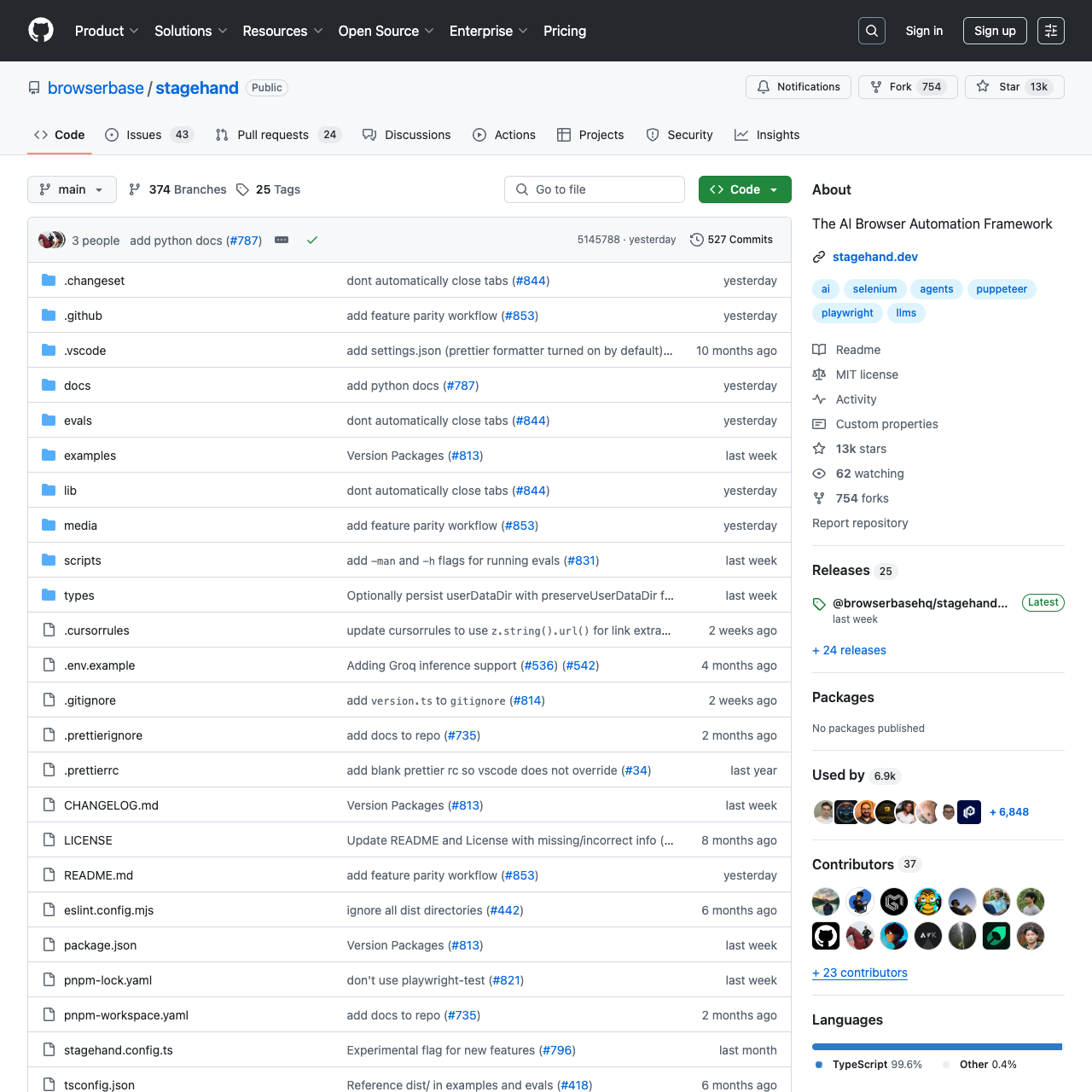This screenshot has width=1092, height=1092.
Task: Open the search magnifier button
Action: [x=872, y=31]
